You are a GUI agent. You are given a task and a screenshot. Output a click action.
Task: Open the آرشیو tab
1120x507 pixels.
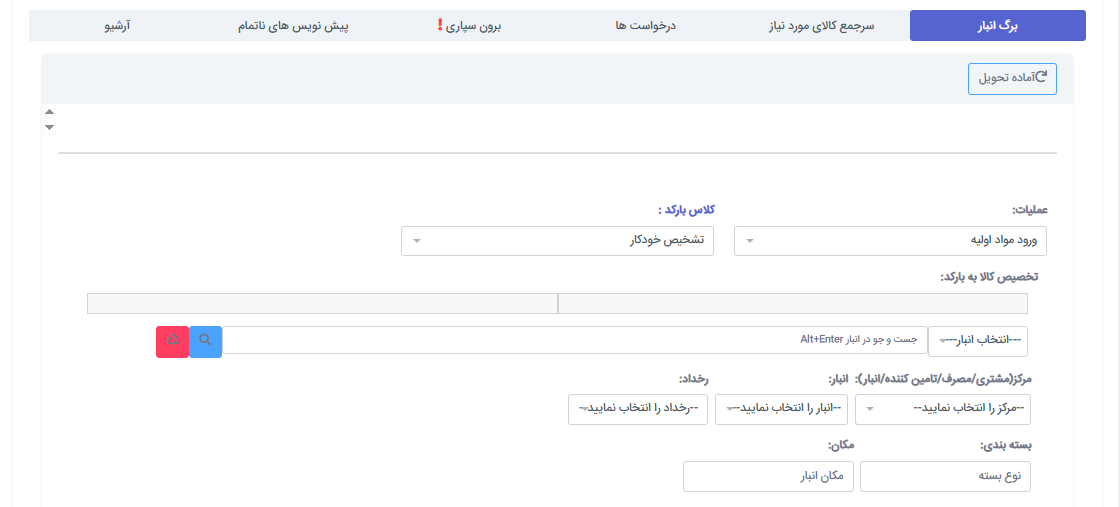click(117, 26)
